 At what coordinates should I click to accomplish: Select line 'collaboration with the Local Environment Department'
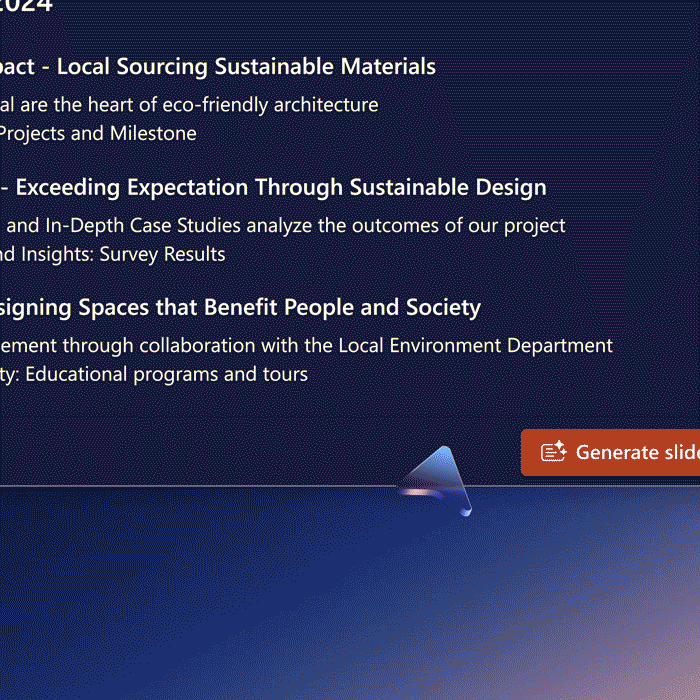(x=376, y=346)
